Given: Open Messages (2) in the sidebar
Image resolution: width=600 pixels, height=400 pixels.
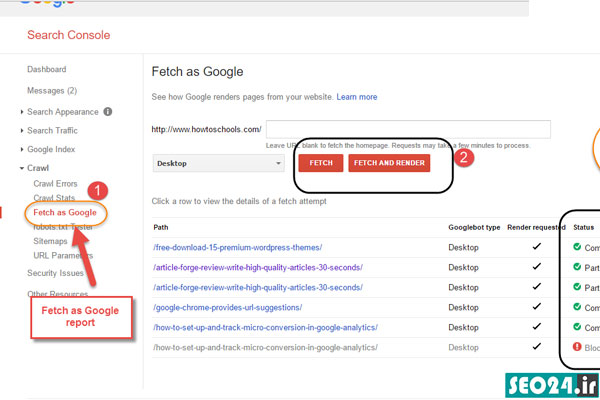Looking at the screenshot, I should (52, 91).
